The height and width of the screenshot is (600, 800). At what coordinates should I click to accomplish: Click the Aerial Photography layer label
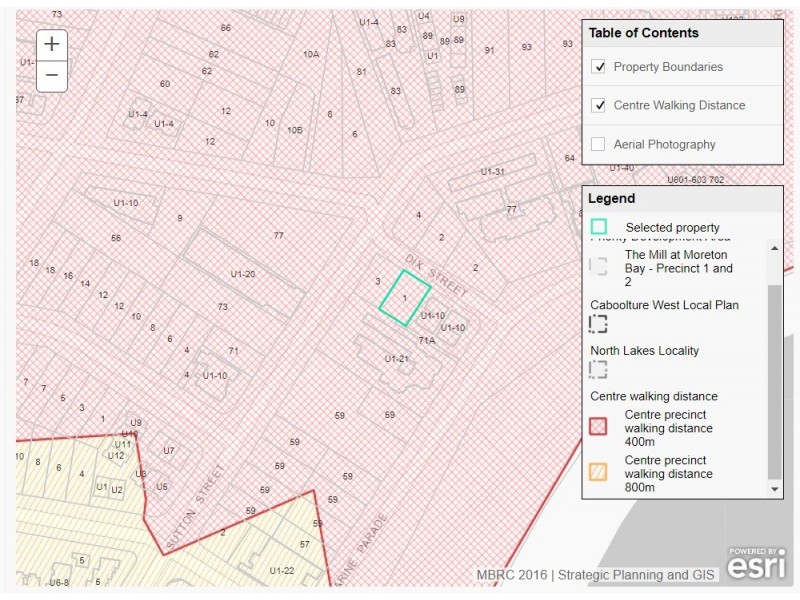pos(664,144)
